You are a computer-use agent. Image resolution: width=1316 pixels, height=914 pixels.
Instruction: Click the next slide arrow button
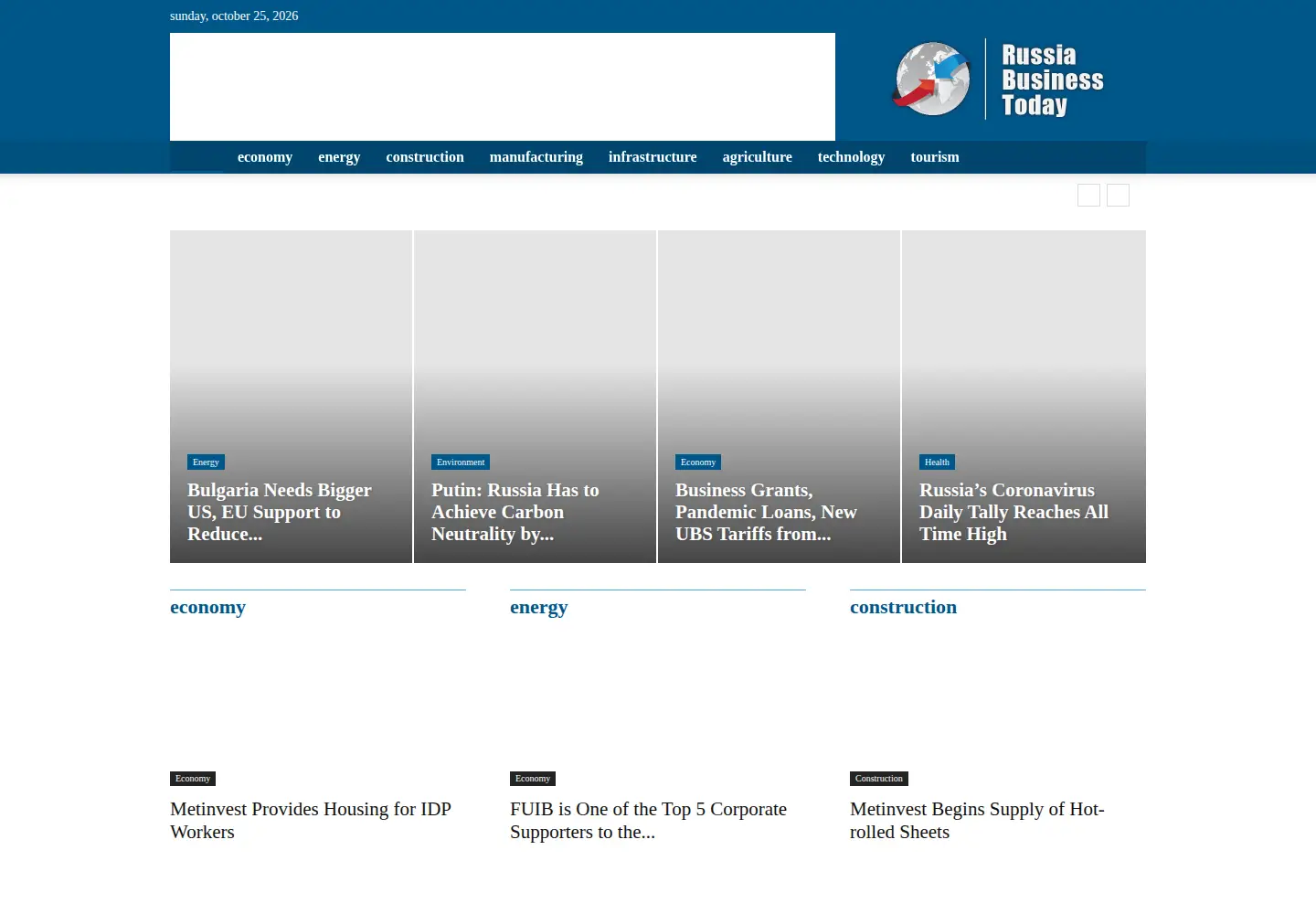1118,195
